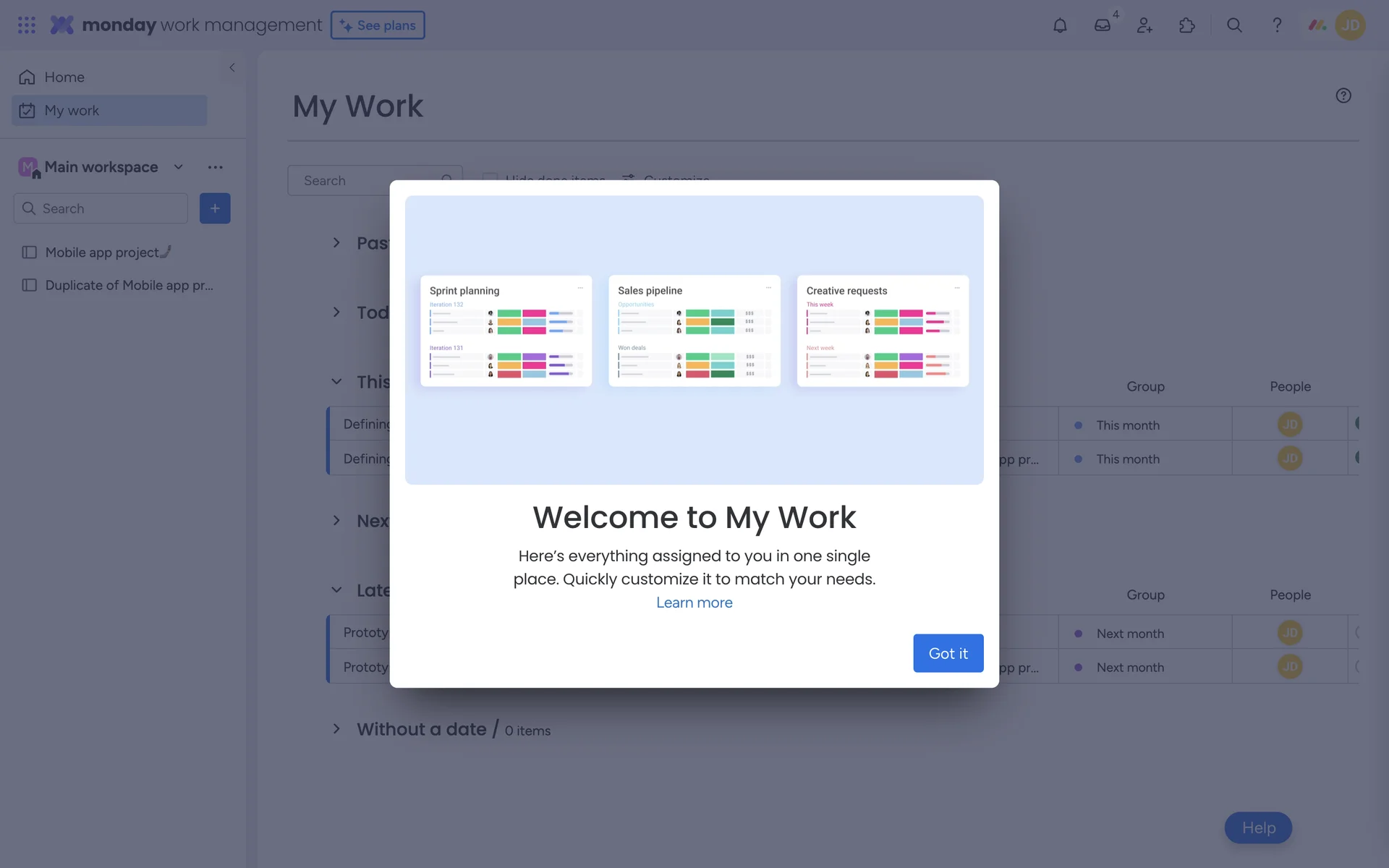The height and width of the screenshot is (868, 1389).
Task: Open the notifications bell
Action: (x=1060, y=25)
